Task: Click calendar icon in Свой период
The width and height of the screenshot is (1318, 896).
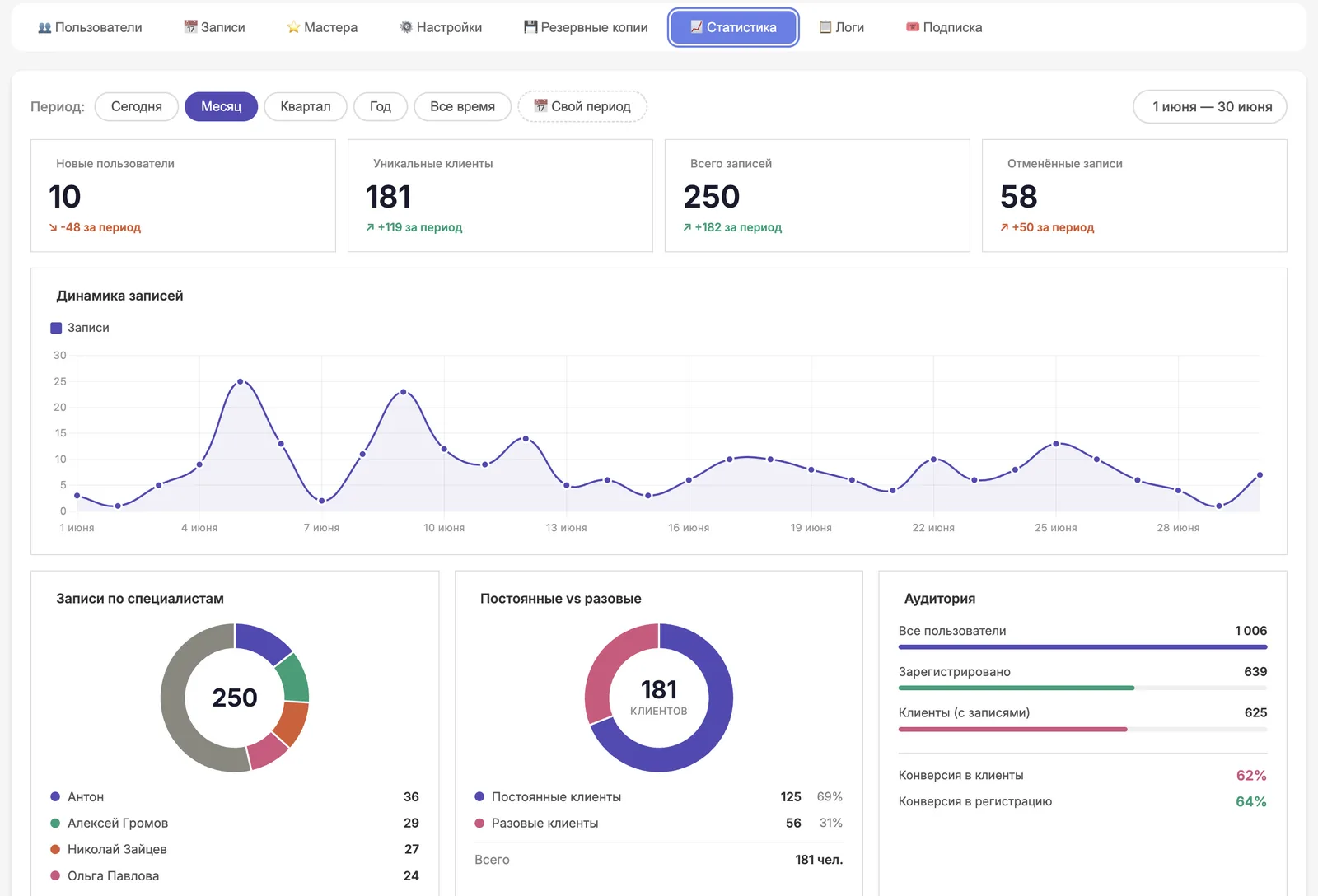Action: pos(540,106)
